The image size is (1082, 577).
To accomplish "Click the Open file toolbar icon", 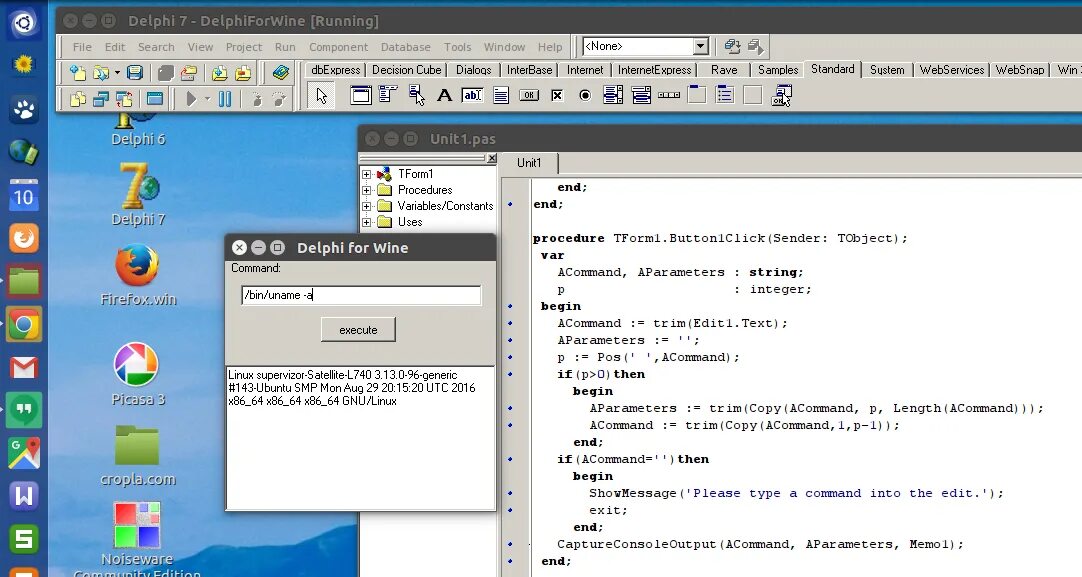I will pyautogui.click(x=101, y=72).
